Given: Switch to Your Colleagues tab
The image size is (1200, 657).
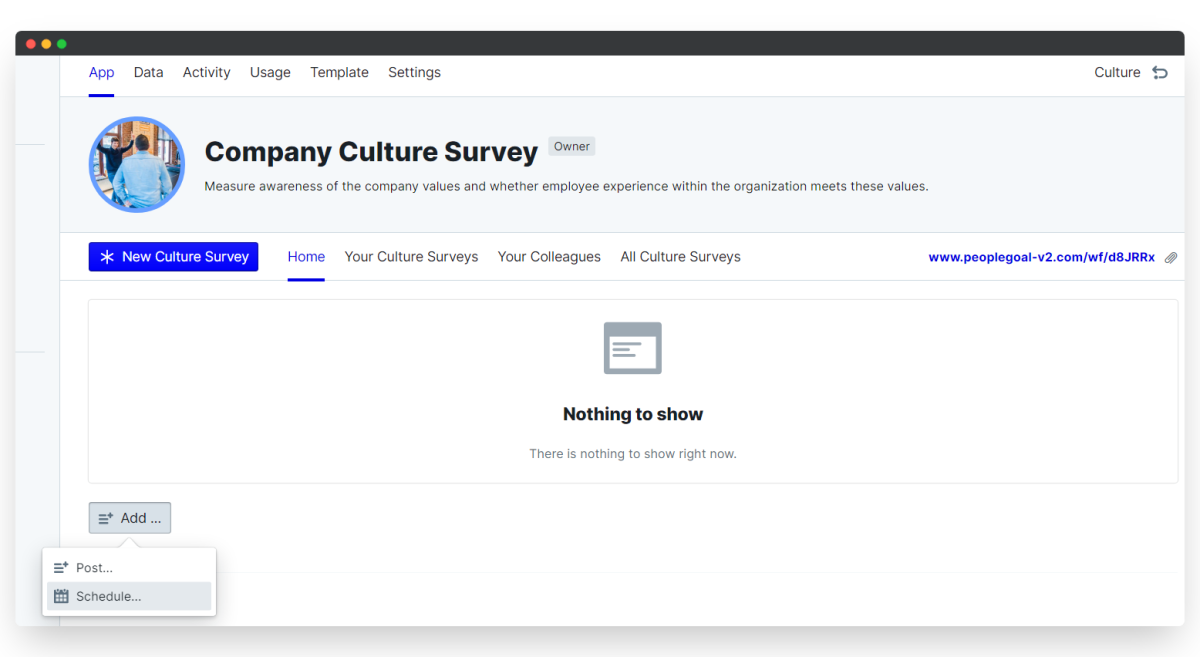Looking at the screenshot, I should tap(549, 257).
